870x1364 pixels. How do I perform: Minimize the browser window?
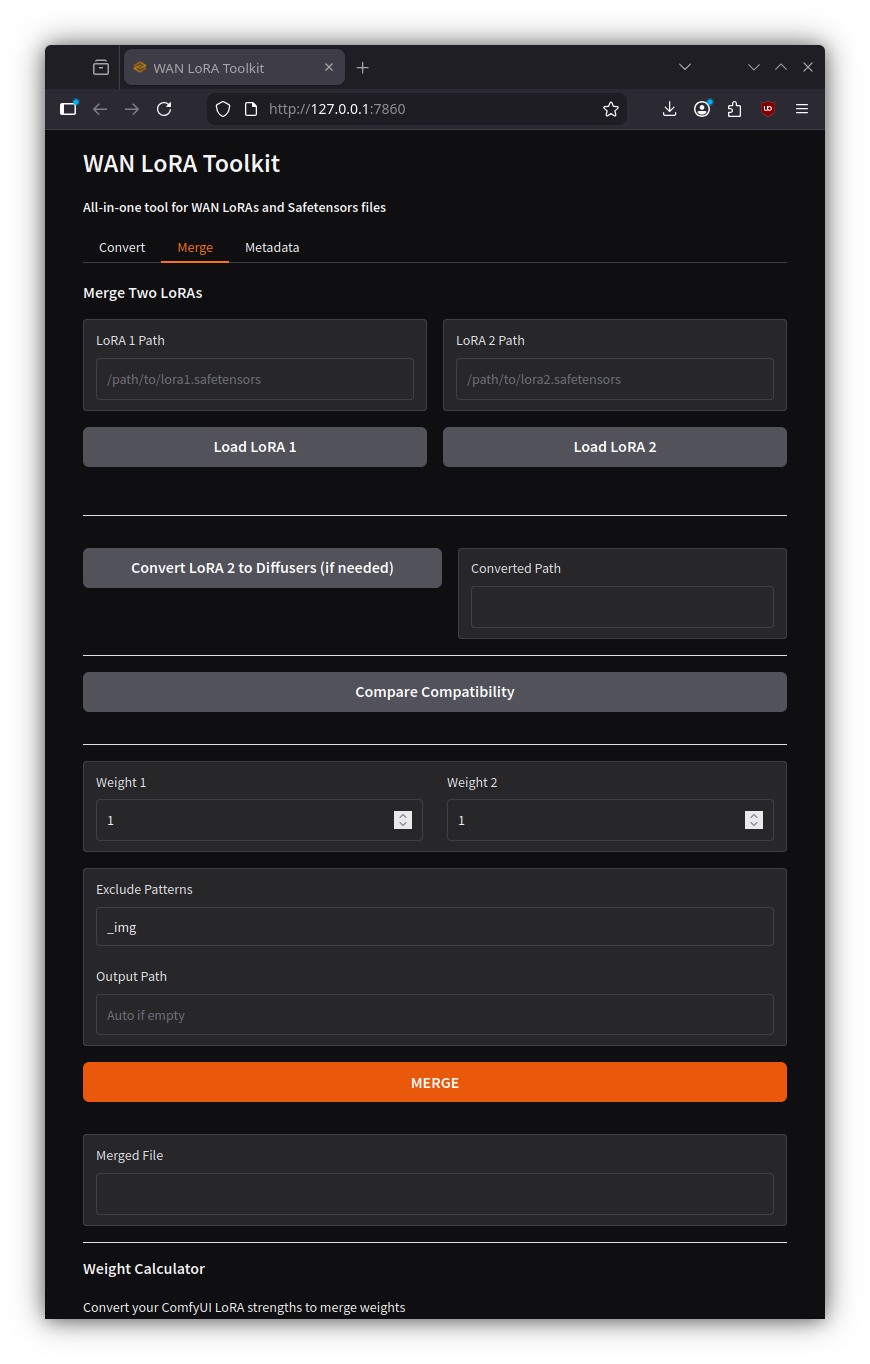(x=754, y=67)
